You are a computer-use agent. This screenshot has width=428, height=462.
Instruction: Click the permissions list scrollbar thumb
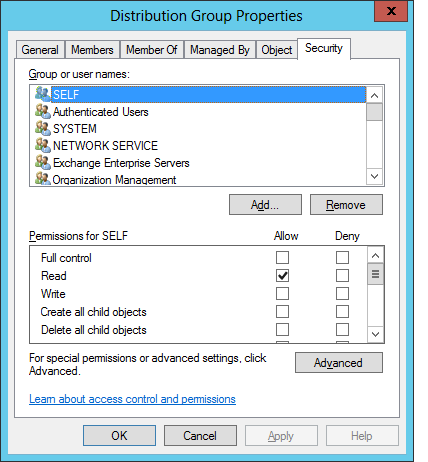[375, 274]
